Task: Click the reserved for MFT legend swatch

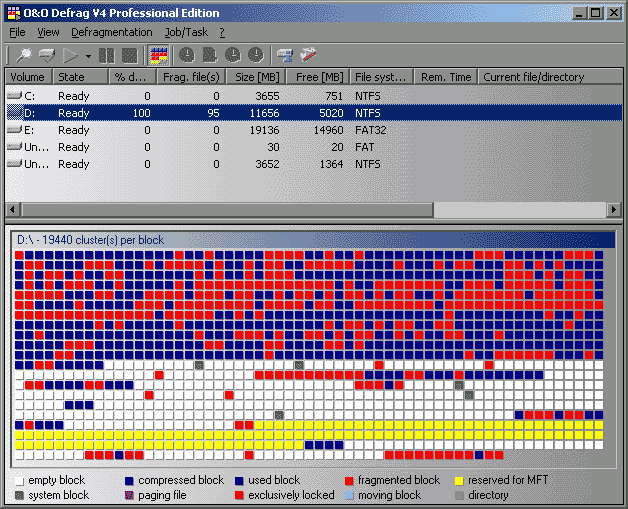Action: pos(459,481)
